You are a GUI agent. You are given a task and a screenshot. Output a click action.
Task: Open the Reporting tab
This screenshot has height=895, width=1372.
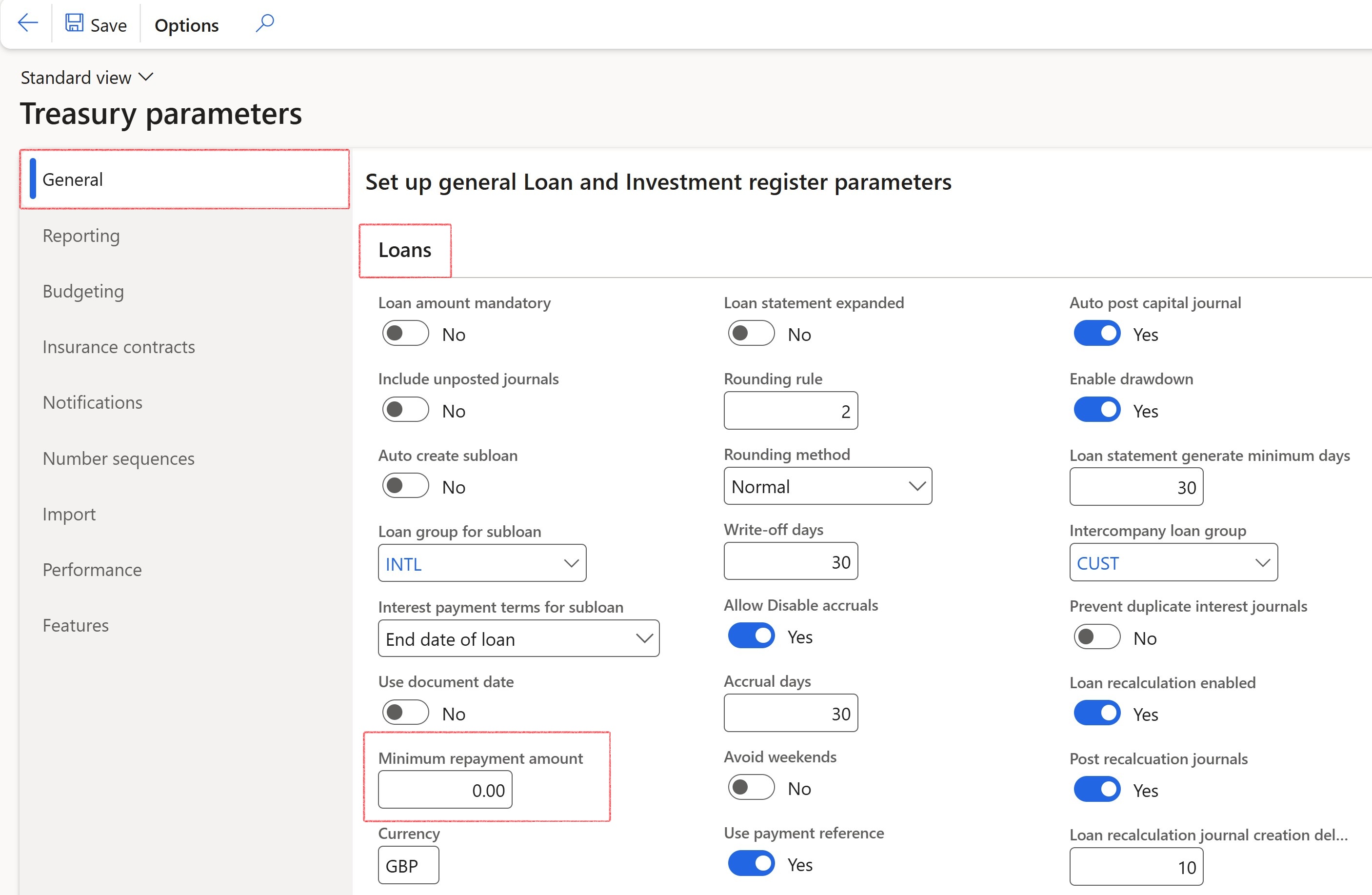pyautogui.click(x=81, y=236)
